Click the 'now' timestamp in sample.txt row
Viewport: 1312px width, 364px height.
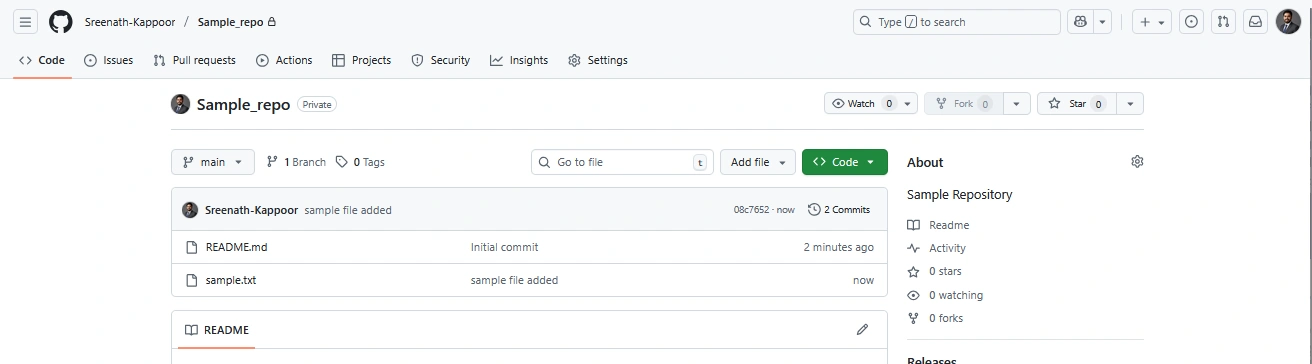[863, 280]
